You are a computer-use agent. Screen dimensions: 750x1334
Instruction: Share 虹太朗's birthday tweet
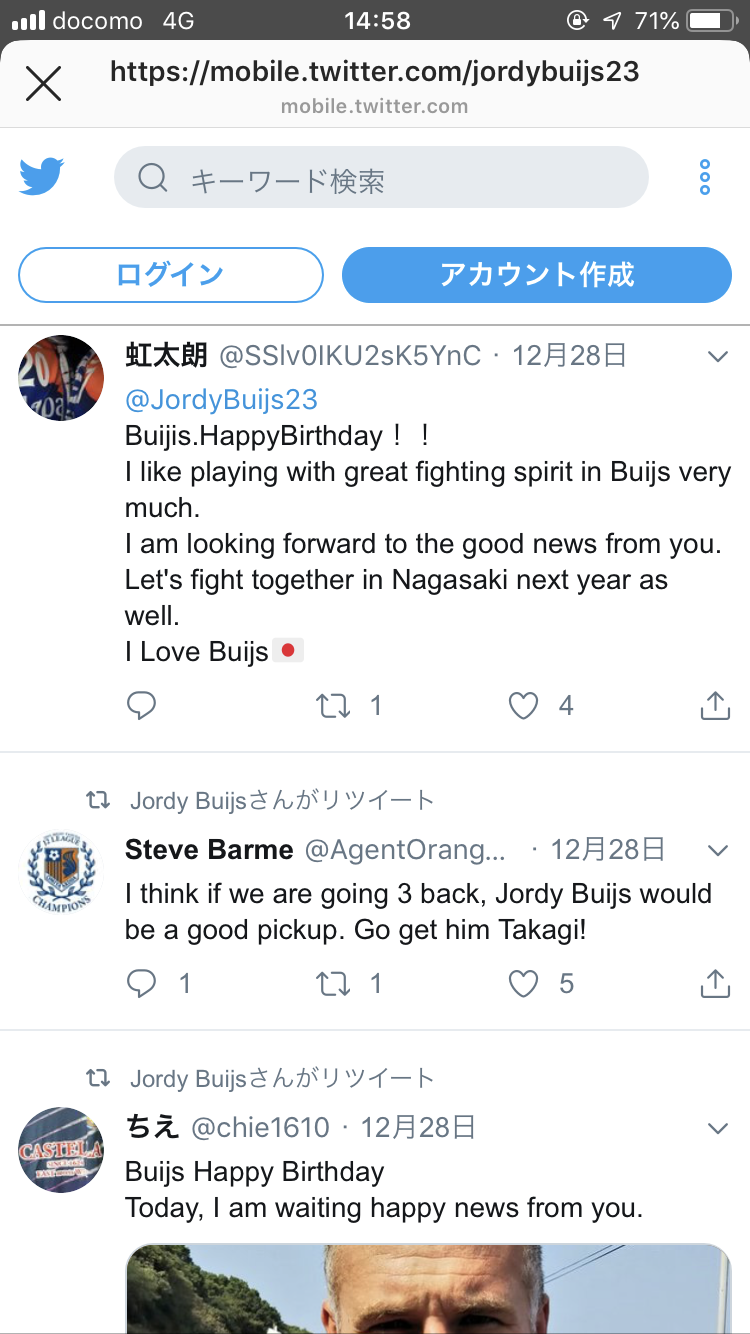point(714,706)
